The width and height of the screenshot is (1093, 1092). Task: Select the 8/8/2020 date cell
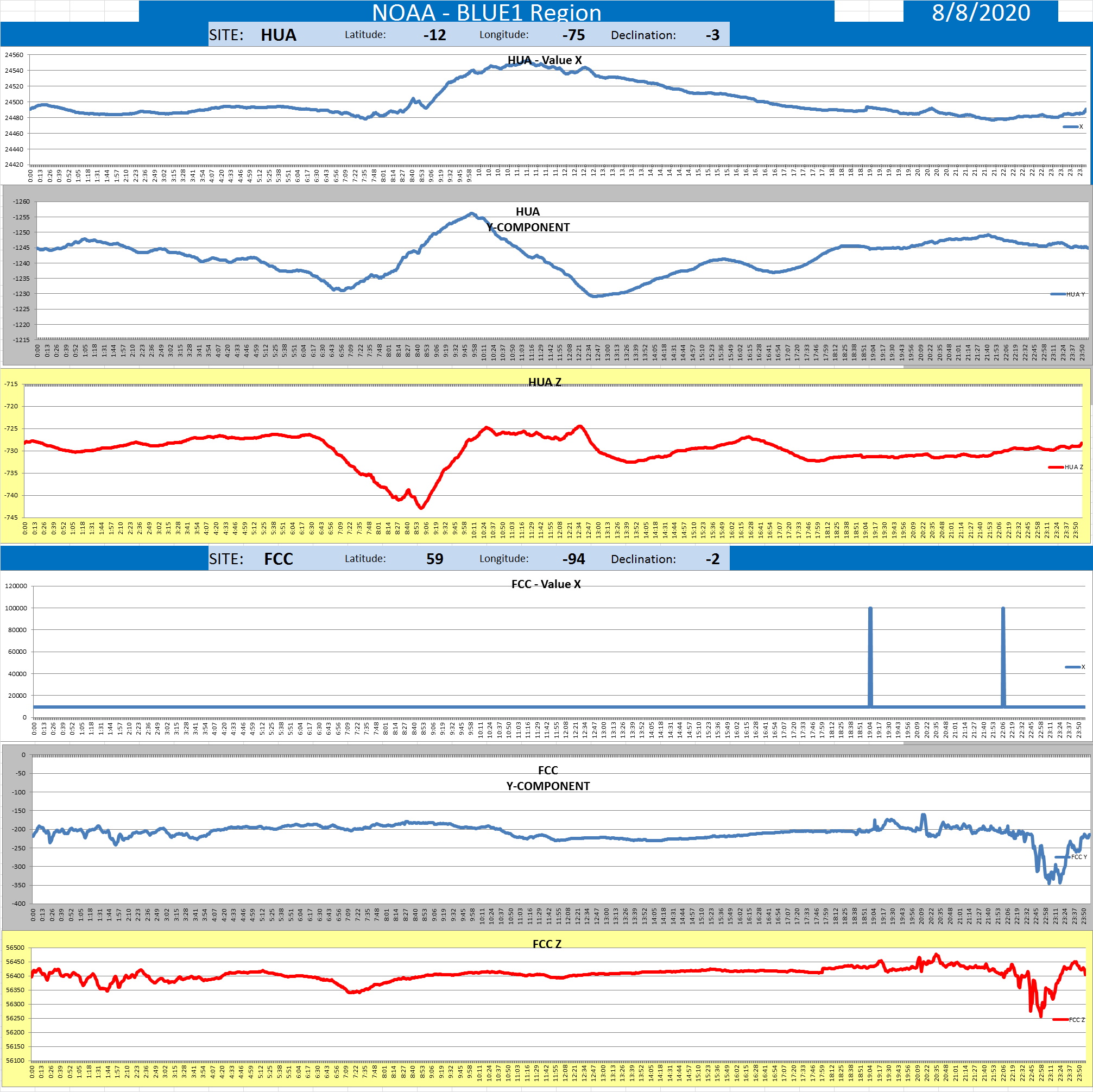[x=981, y=12]
